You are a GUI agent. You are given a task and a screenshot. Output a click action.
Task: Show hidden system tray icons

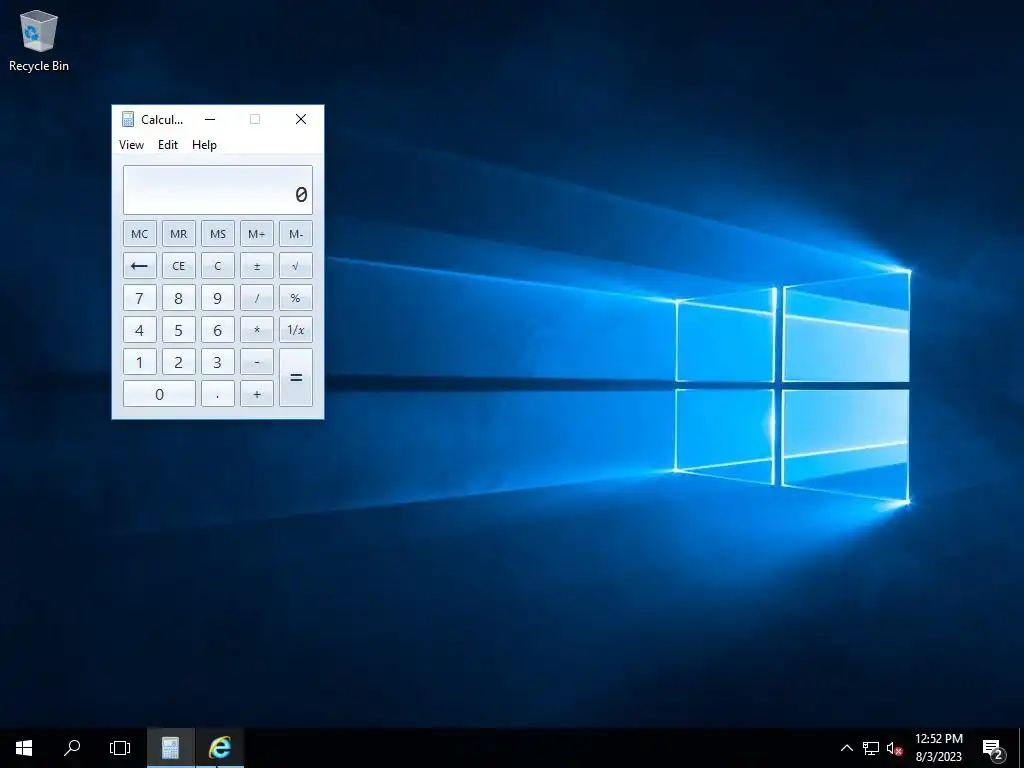pyautogui.click(x=846, y=748)
